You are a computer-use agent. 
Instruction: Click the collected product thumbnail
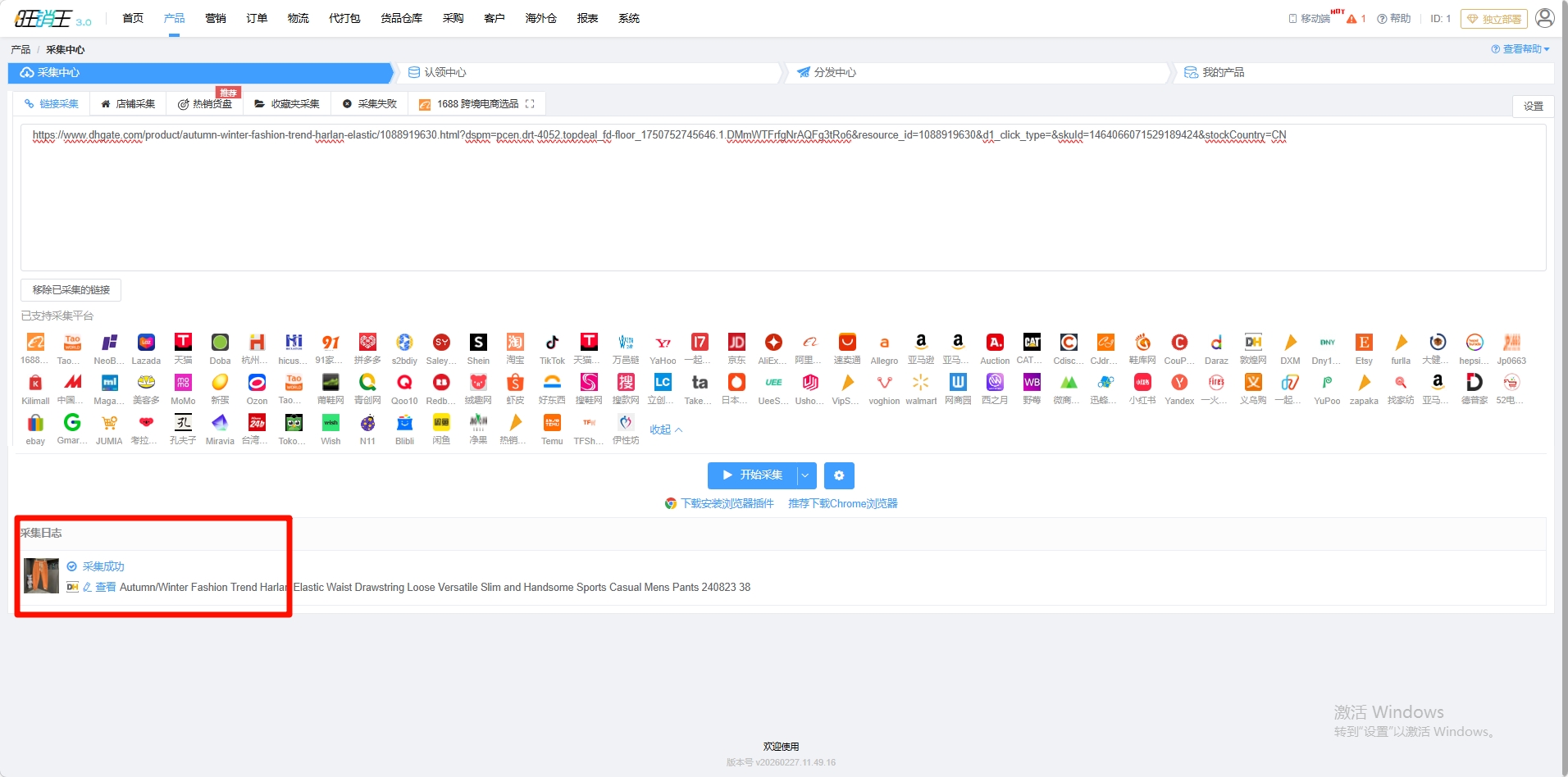[41, 575]
